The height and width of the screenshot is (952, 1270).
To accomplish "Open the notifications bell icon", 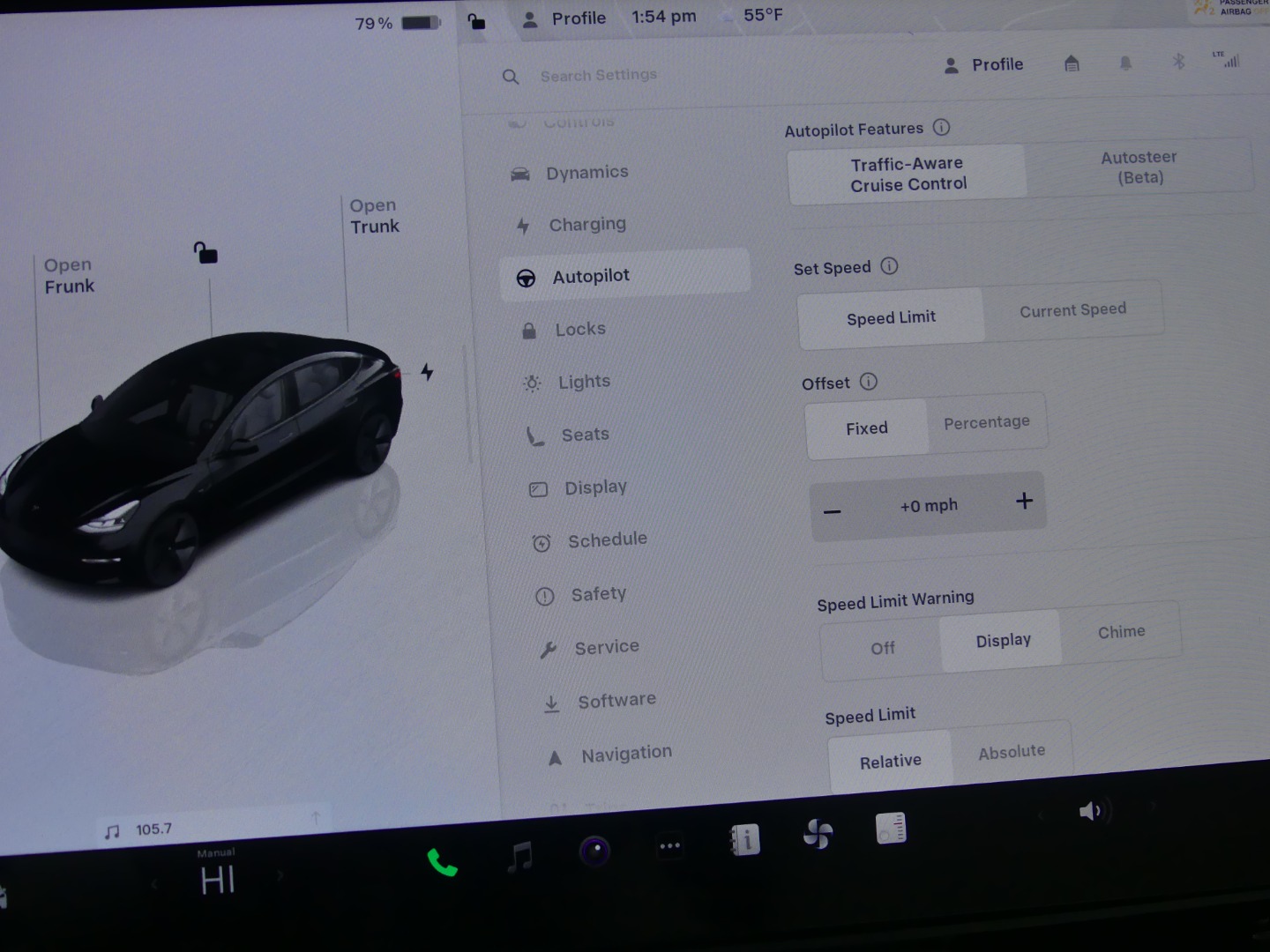I will [x=1125, y=63].
